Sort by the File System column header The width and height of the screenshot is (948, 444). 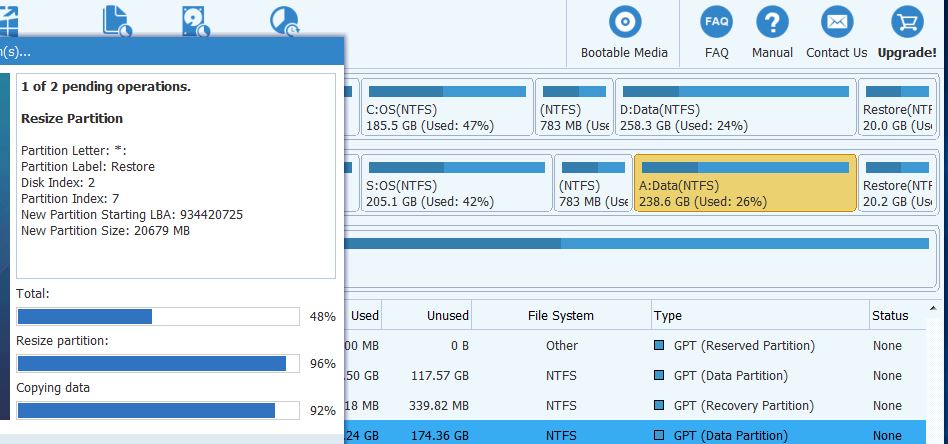[x=560, y=315]
